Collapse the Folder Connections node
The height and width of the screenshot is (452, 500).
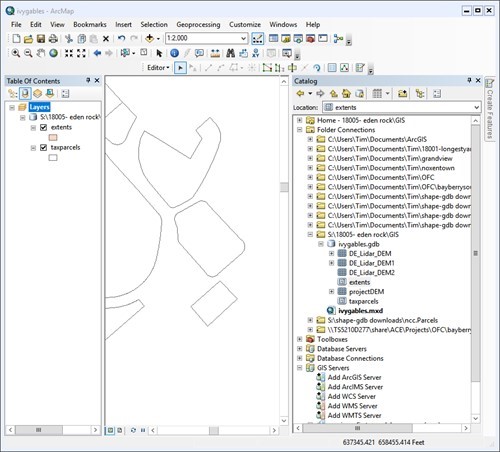coord(299,130)
